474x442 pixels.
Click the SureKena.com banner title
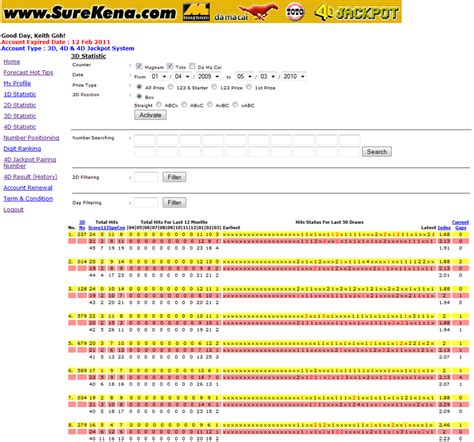coord(90,13)
